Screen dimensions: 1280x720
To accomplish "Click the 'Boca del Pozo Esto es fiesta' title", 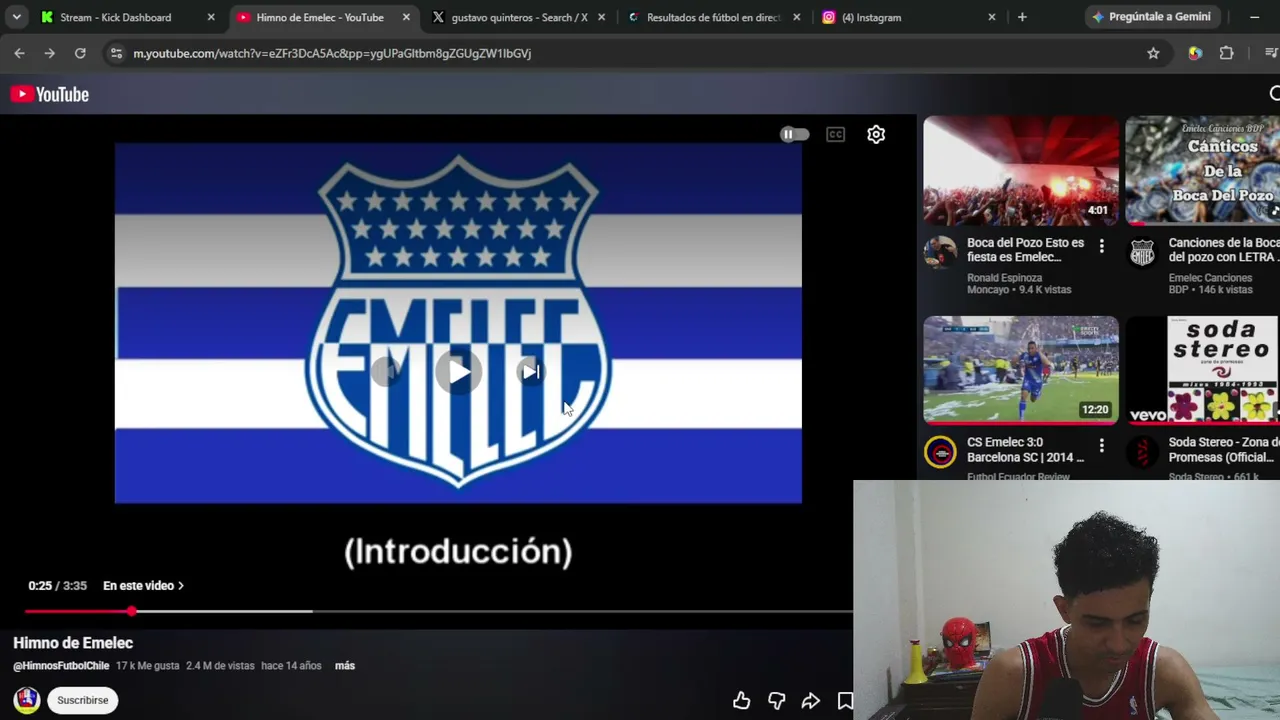I will [x=1026, y=250].
